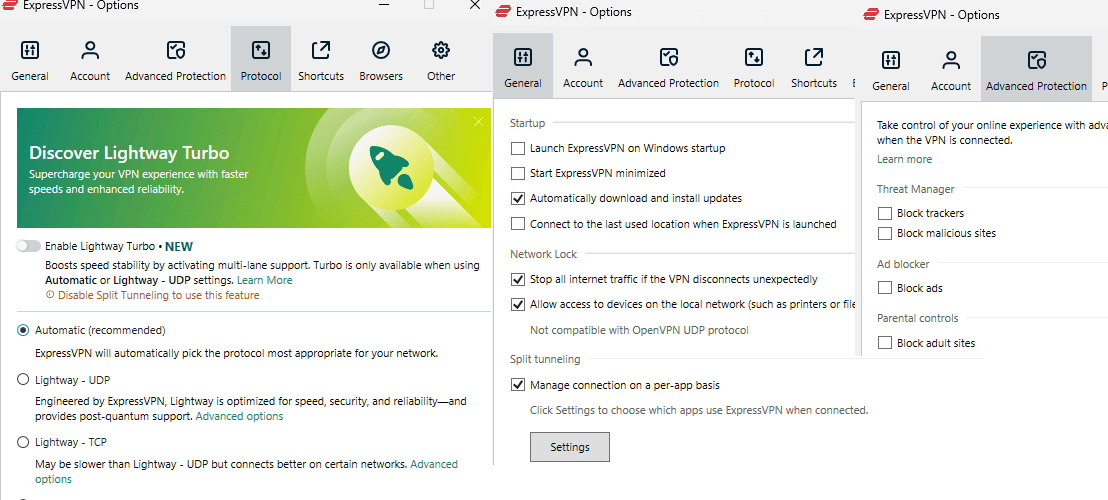
Task: Open the Other settings tab
Action: point(441,61)
